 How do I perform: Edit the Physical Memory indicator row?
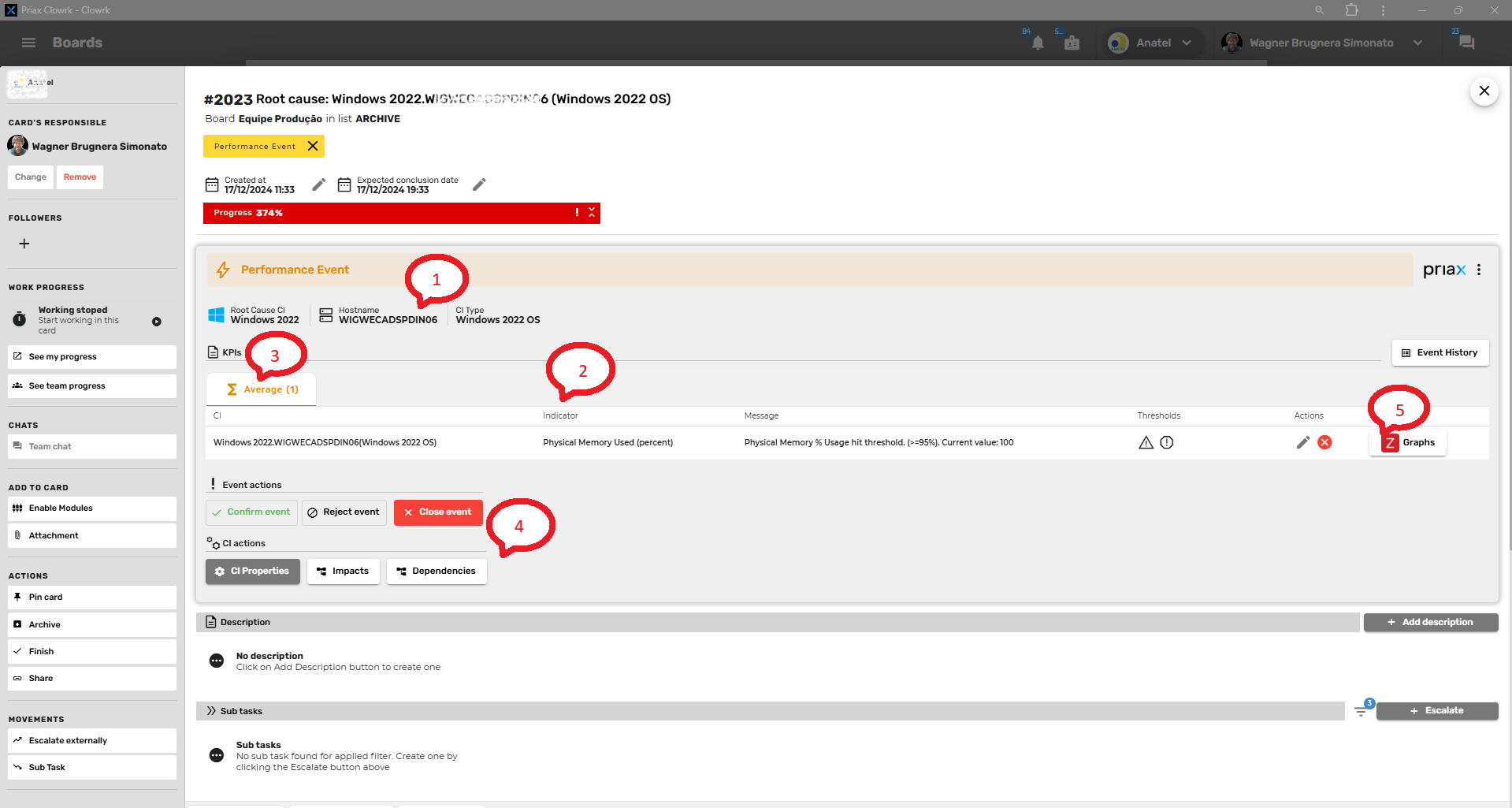pyautogui.click(x=1302, y=442)
